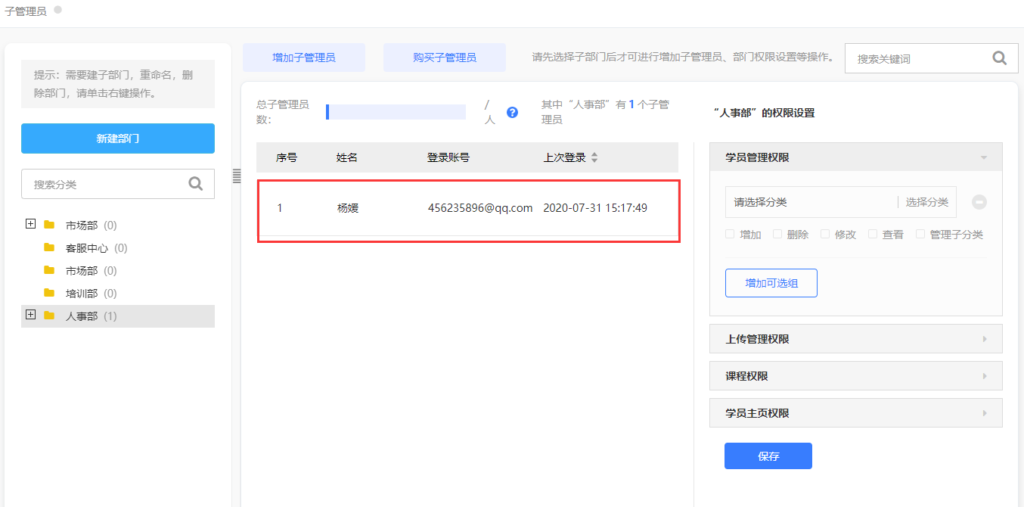1024x507 pixels.
Task: Expand the 人事部 tree node with the plus sign
Action: pyautogui.click(x=30, y=315)
